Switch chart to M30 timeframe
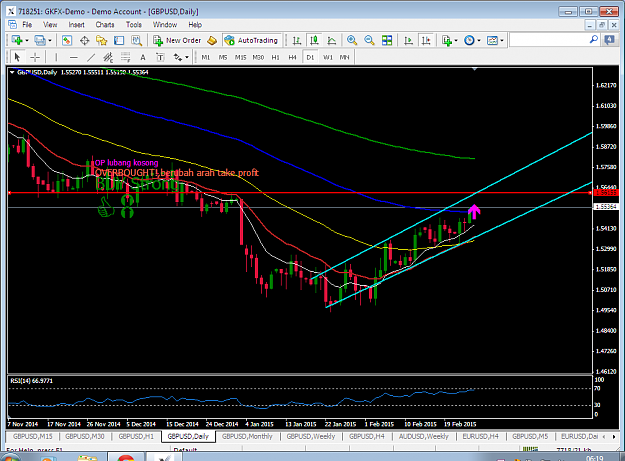 point(258,57)
